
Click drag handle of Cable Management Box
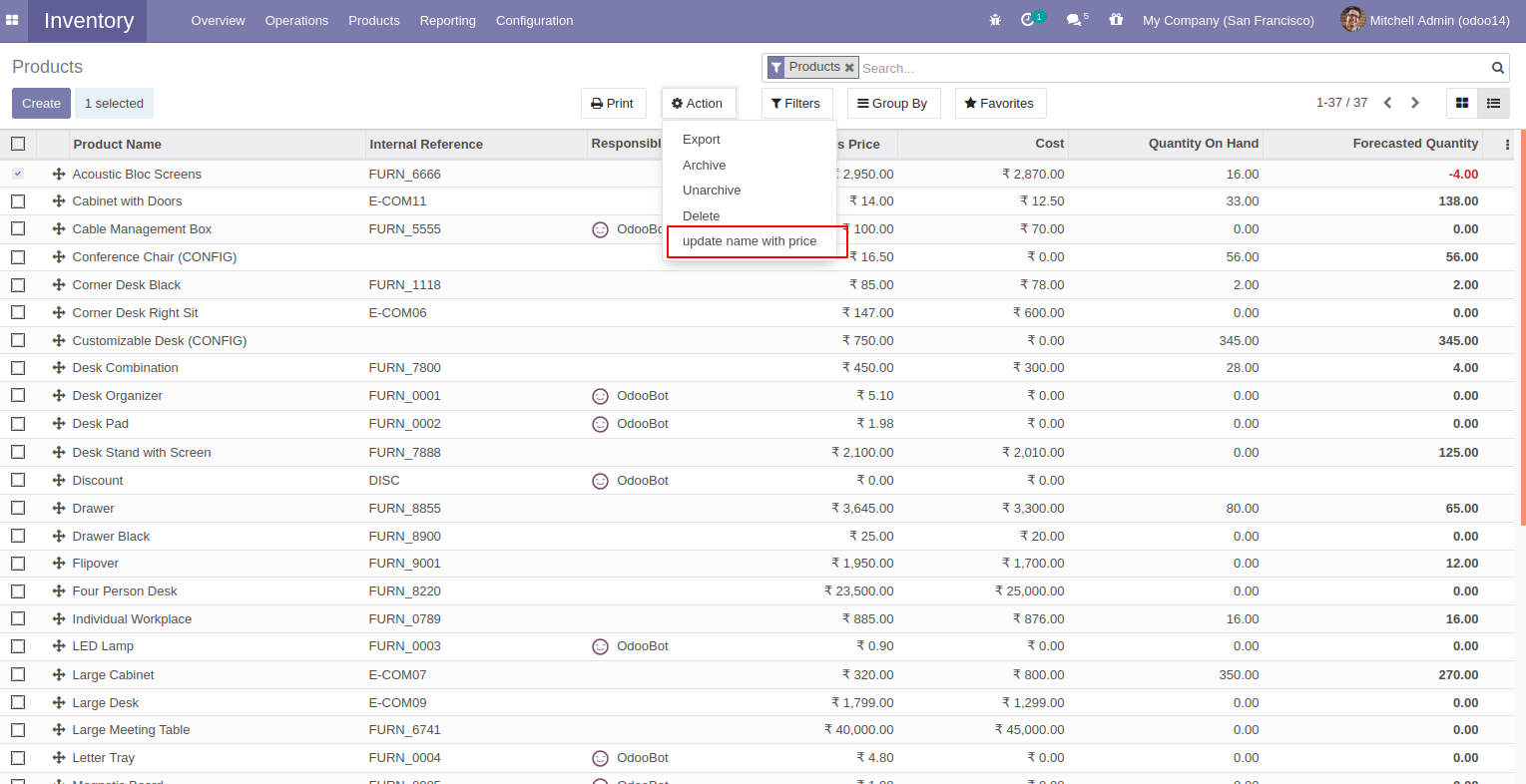point(59,229)
